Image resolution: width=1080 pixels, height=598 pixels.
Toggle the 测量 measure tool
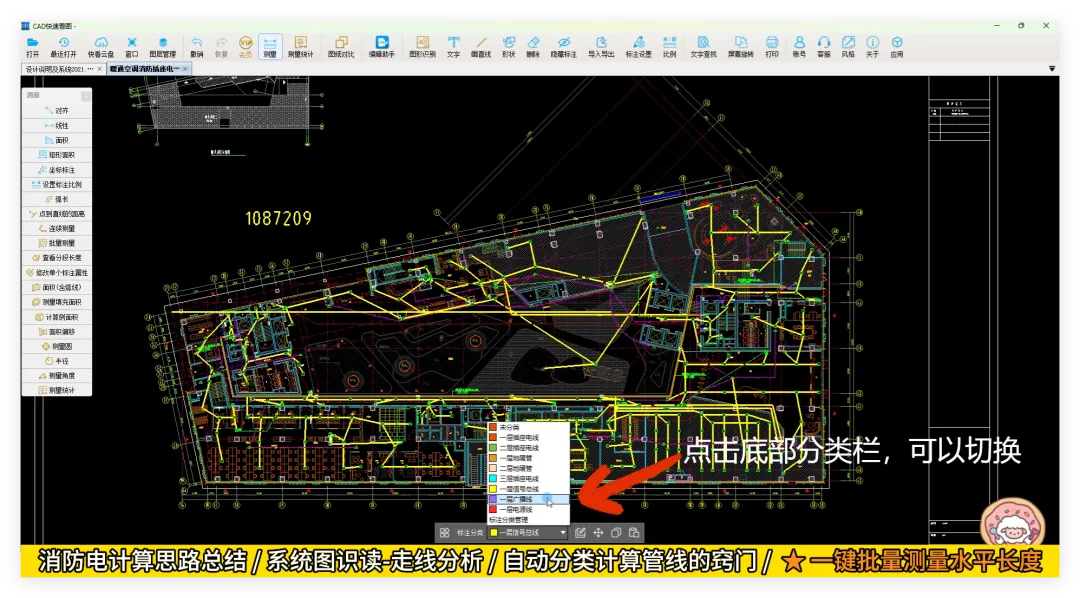click(x=270, y=47)
